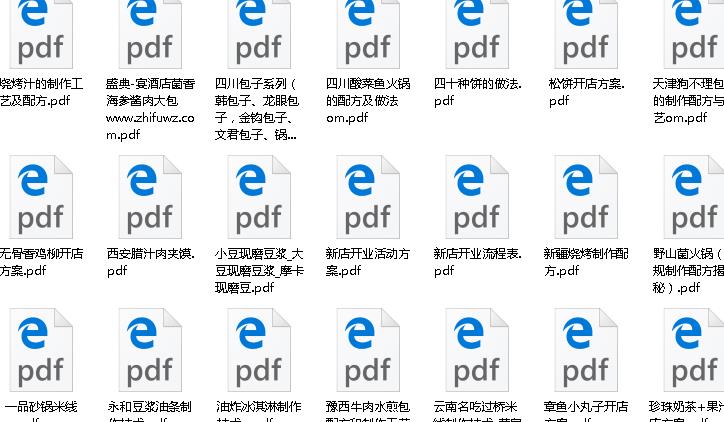
Task: Click the filename text 新疆烧烤制作配方.pdf
Action: [586, 262]
